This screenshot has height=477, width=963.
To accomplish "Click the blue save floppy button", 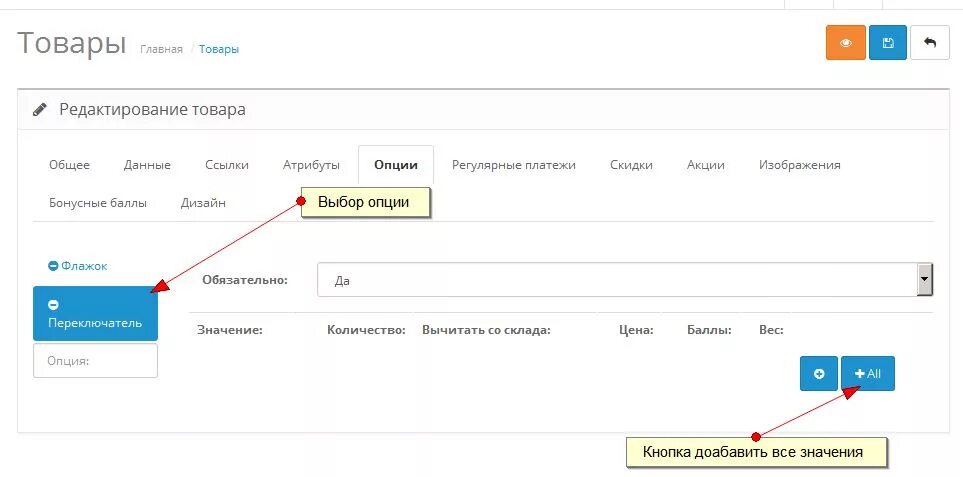I will (887, 43).
